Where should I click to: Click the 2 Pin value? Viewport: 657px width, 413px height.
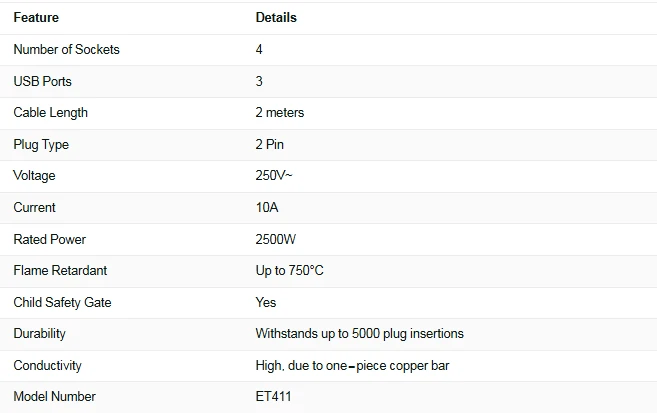tap(270, 145)
